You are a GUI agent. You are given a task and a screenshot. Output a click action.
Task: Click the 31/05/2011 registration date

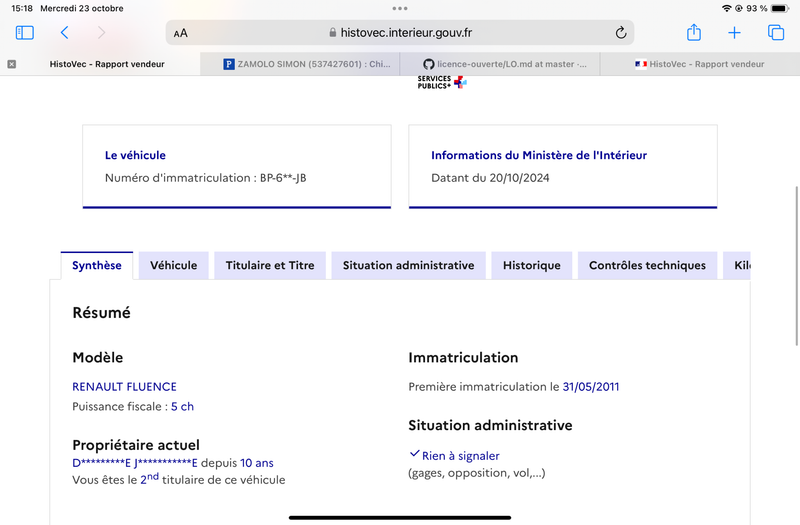coord(591,387)
